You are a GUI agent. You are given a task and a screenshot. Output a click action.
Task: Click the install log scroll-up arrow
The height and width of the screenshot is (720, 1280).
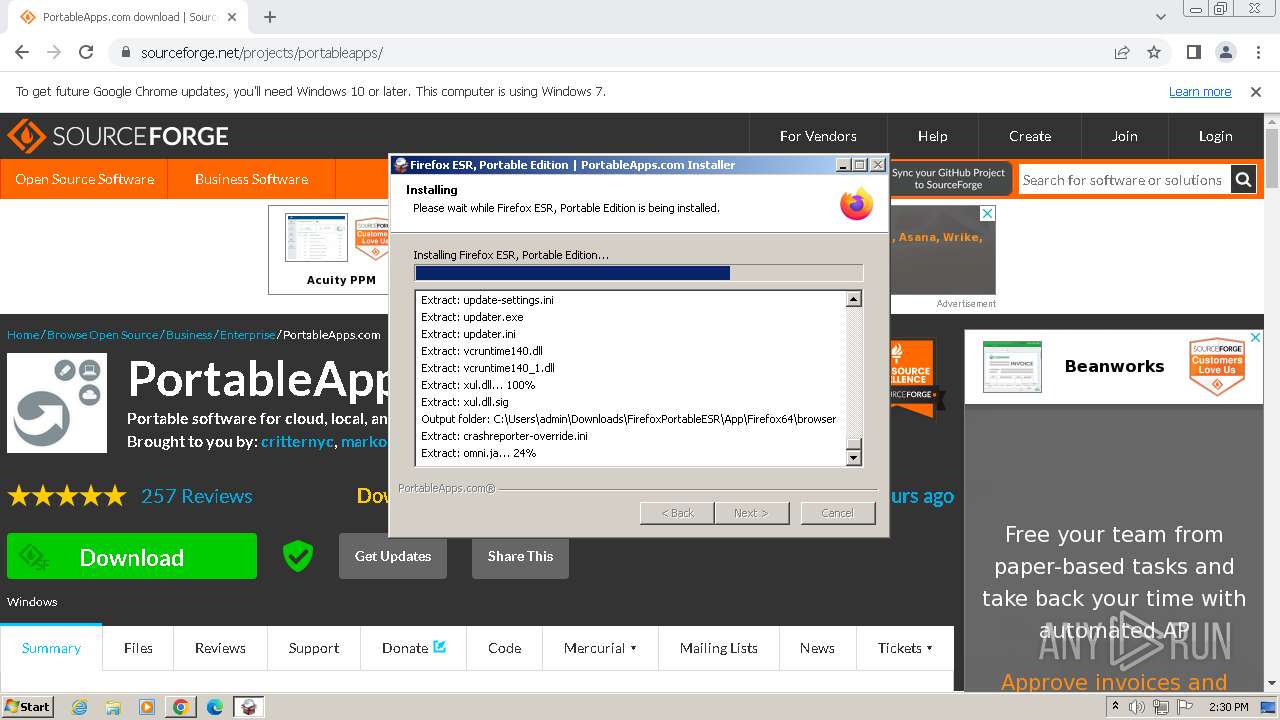pyautogui.click(x=853, y=299)
